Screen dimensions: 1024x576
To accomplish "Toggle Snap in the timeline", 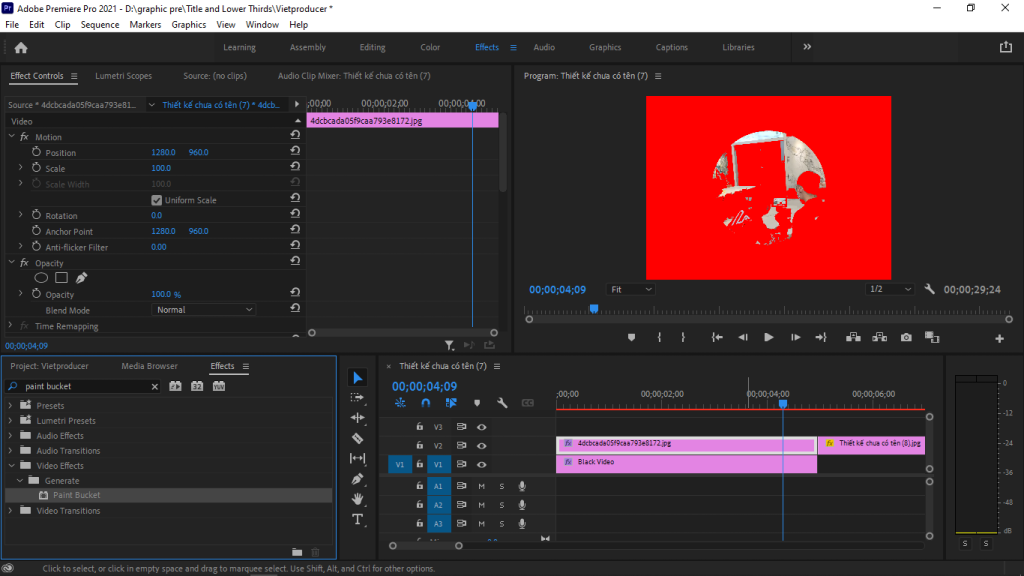I will (426, 402).
